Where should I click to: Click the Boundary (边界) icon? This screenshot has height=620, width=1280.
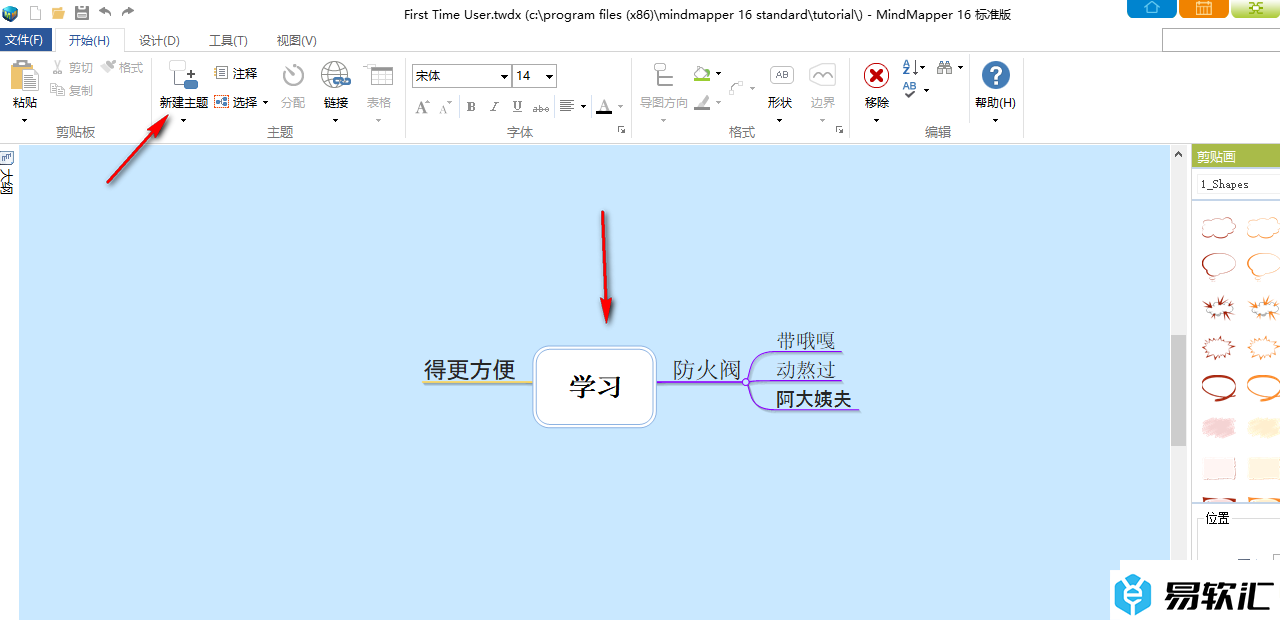[823, 75]
